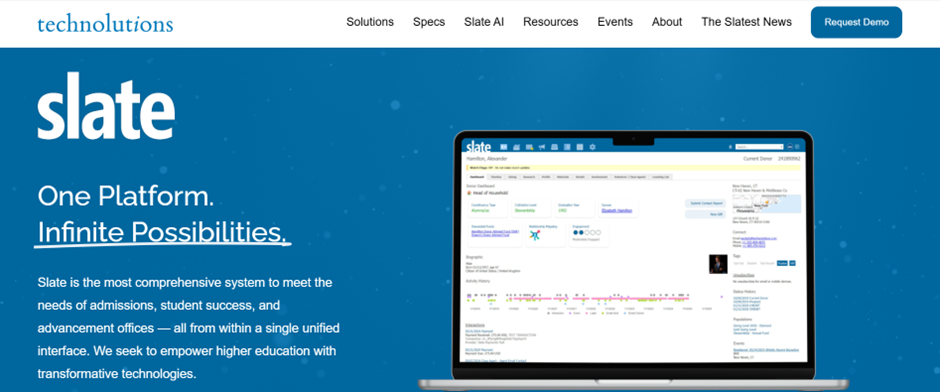Click the Relationship Mapping network icon on laptop
Screen dimensions: 940x392
[535, 235]
